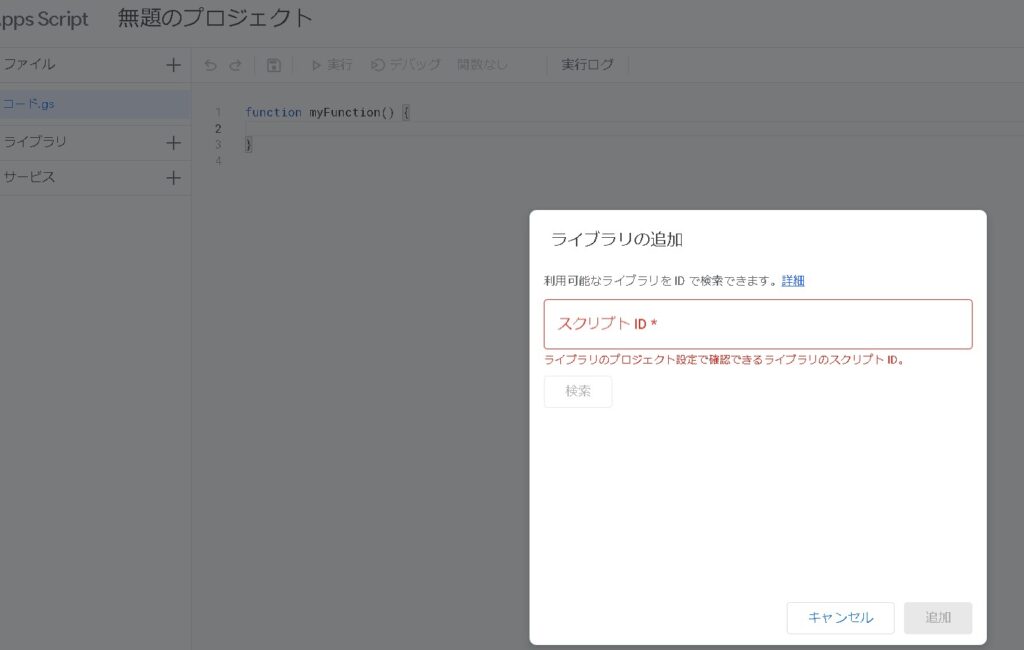Undo the last edit

point(210,65)
